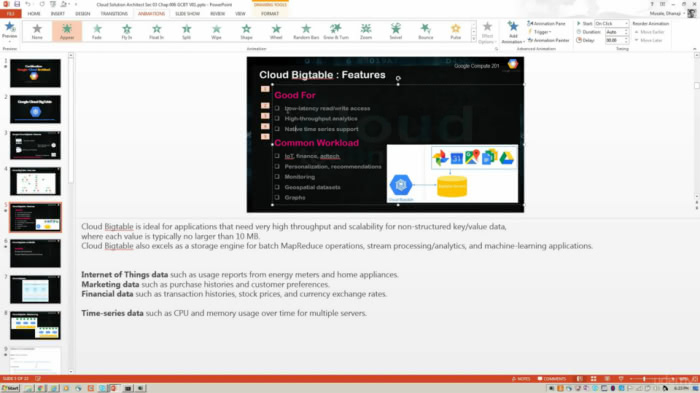Screen dimensions: 700x393
Task: Toggle the Animation Pane
Action: [546, 23]
